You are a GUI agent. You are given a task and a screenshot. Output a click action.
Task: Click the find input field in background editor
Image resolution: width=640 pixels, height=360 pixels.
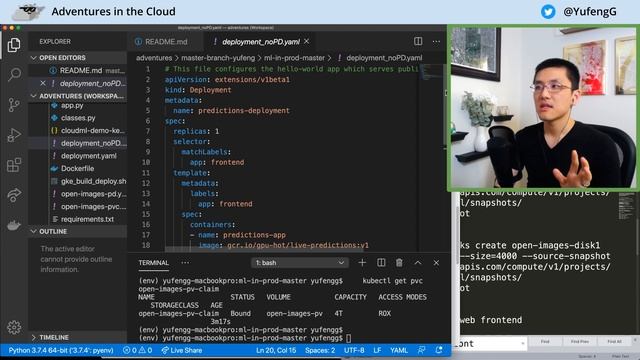[x=490, y=344]
